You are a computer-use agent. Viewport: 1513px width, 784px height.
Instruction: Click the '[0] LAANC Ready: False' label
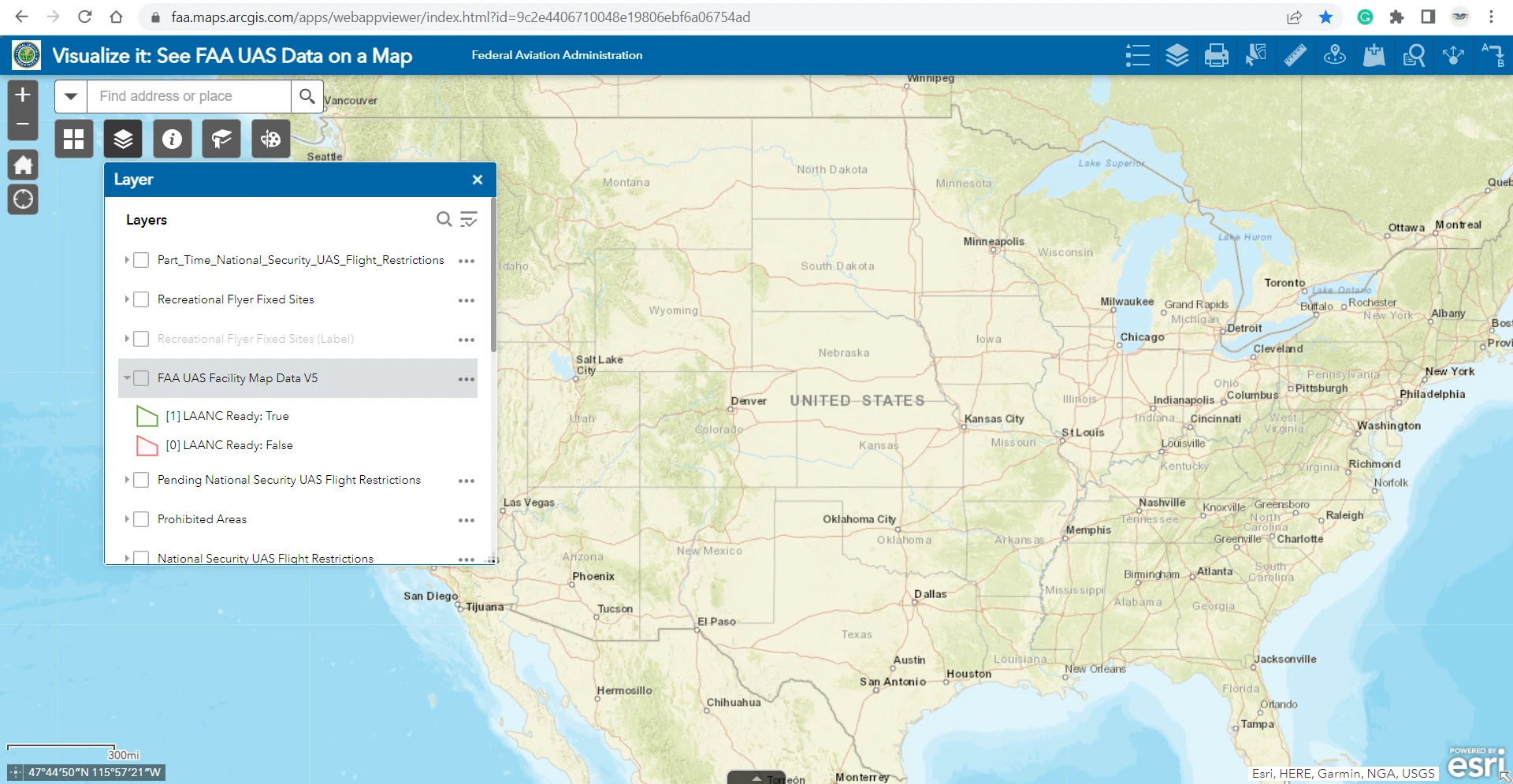(229, 445)
